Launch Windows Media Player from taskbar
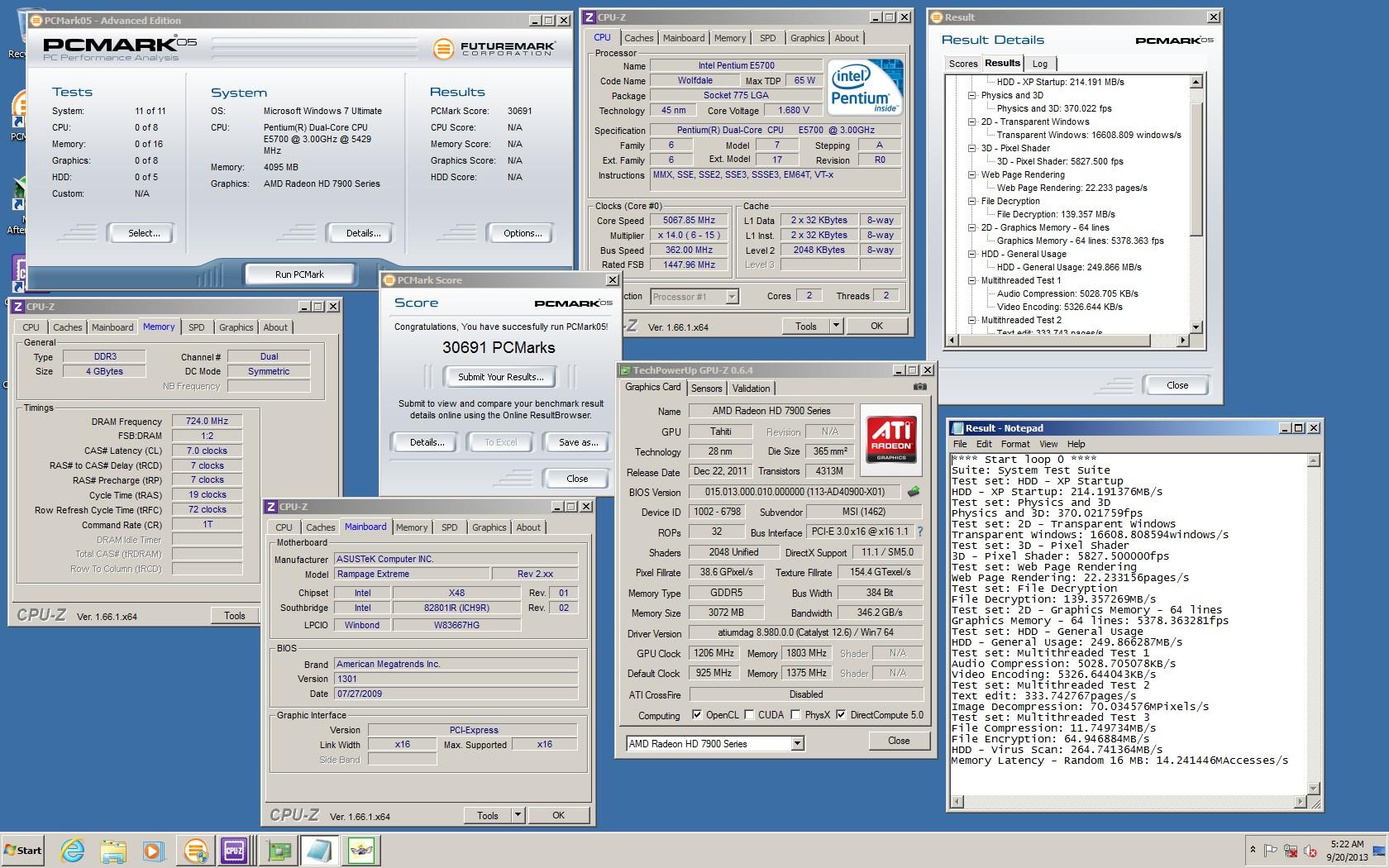Screen dimensions: 1389x868 (x=153, y=850)
